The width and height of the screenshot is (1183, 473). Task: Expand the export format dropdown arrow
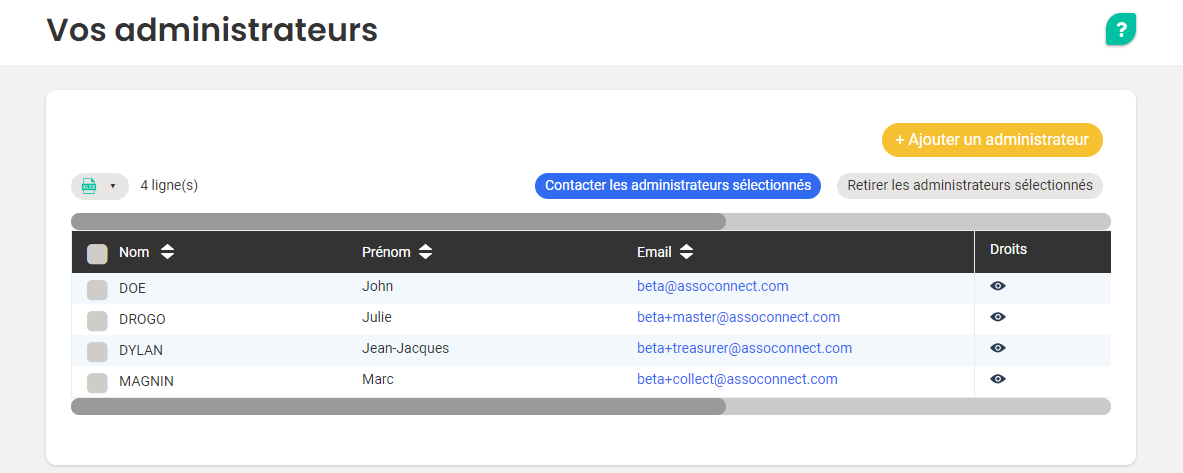(113, 186)
